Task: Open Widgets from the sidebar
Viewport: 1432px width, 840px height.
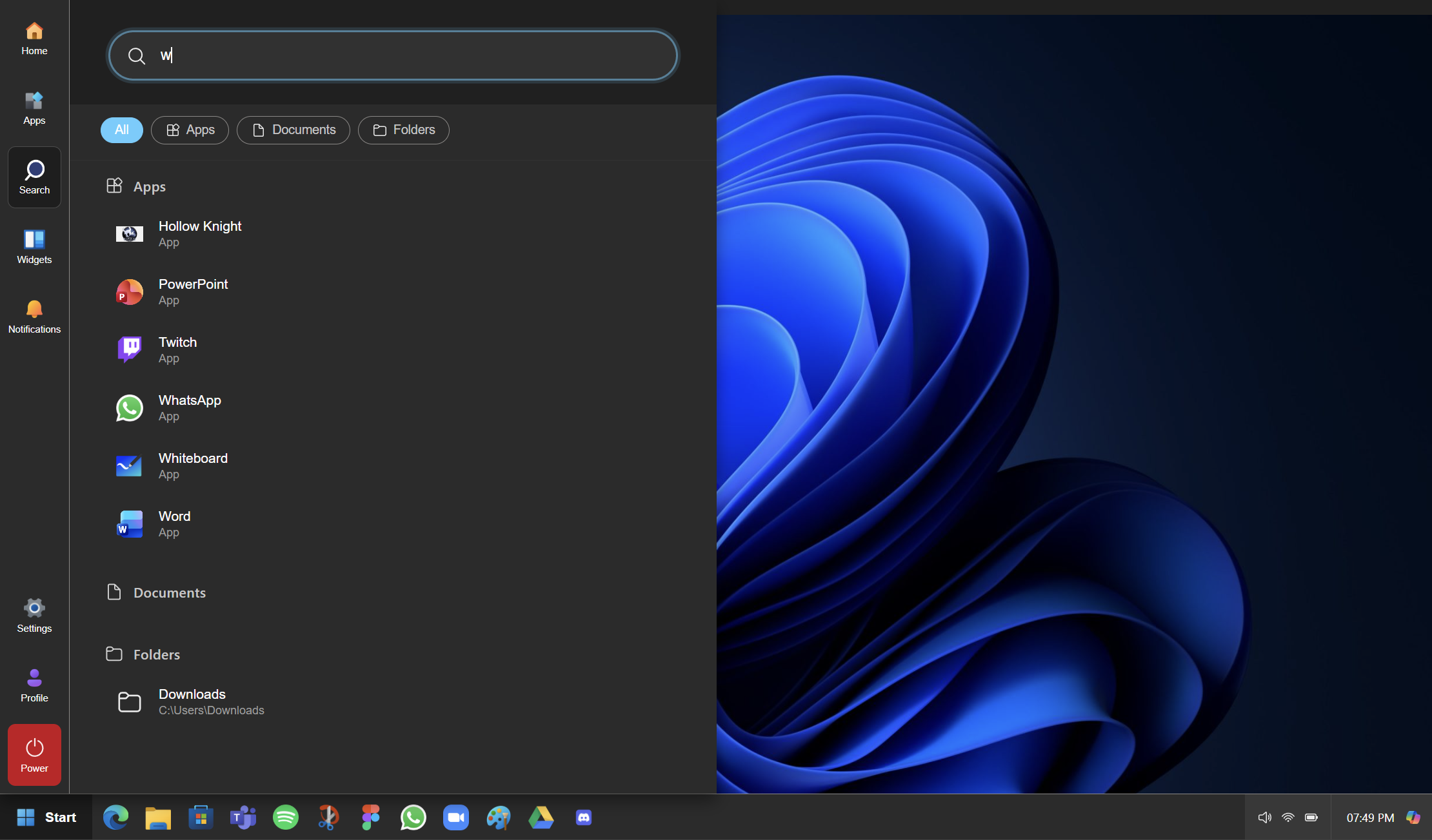Action: coord(34,247)
